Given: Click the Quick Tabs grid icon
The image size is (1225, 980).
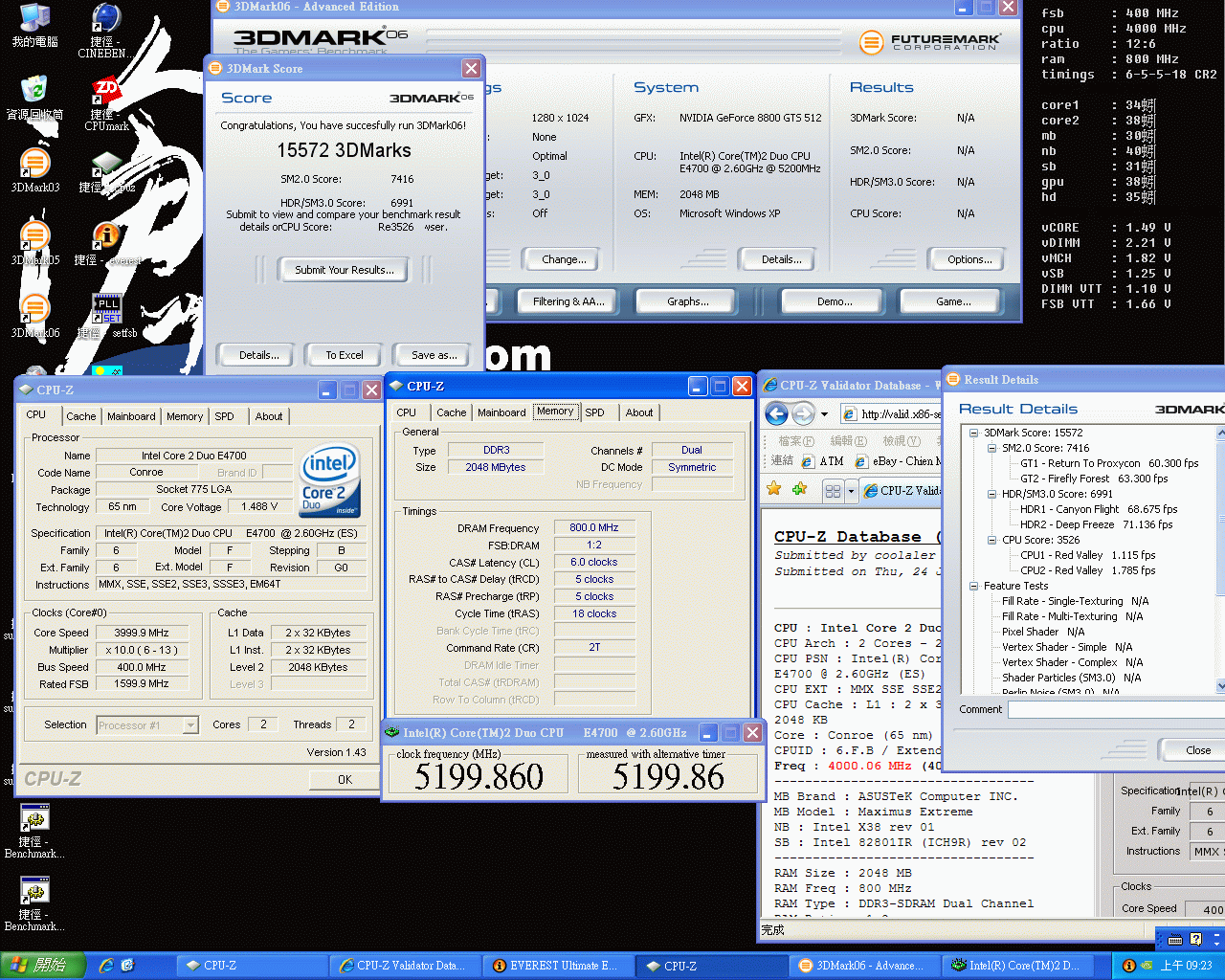Looking at the screenshot, I should (833, 491).
